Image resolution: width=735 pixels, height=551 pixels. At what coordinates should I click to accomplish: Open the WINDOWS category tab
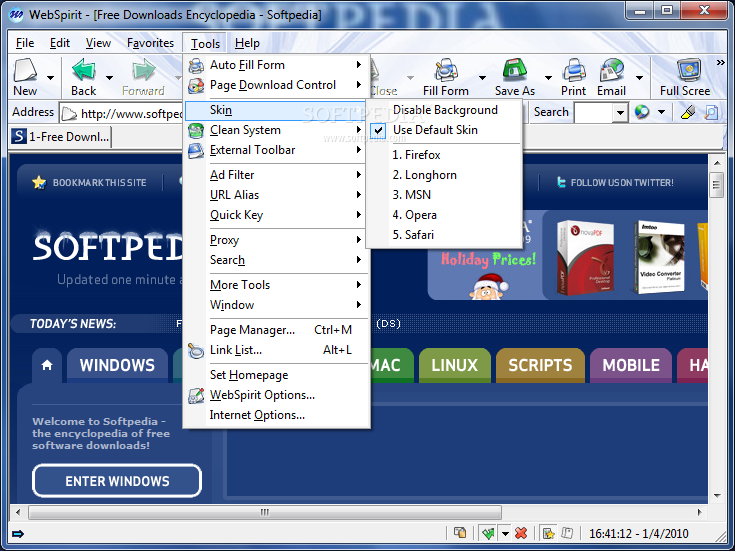pyautogui.click(x=117, y=365)
